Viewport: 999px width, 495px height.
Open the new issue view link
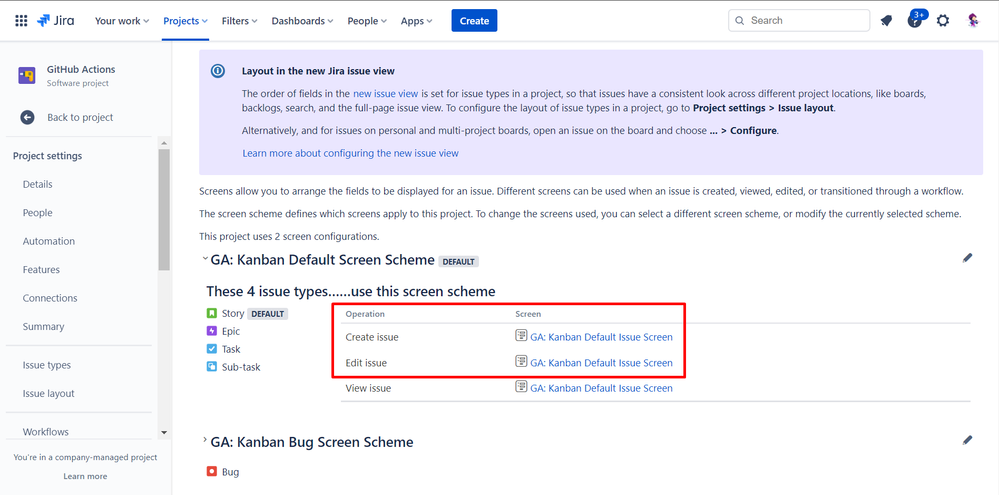point(385,93)
